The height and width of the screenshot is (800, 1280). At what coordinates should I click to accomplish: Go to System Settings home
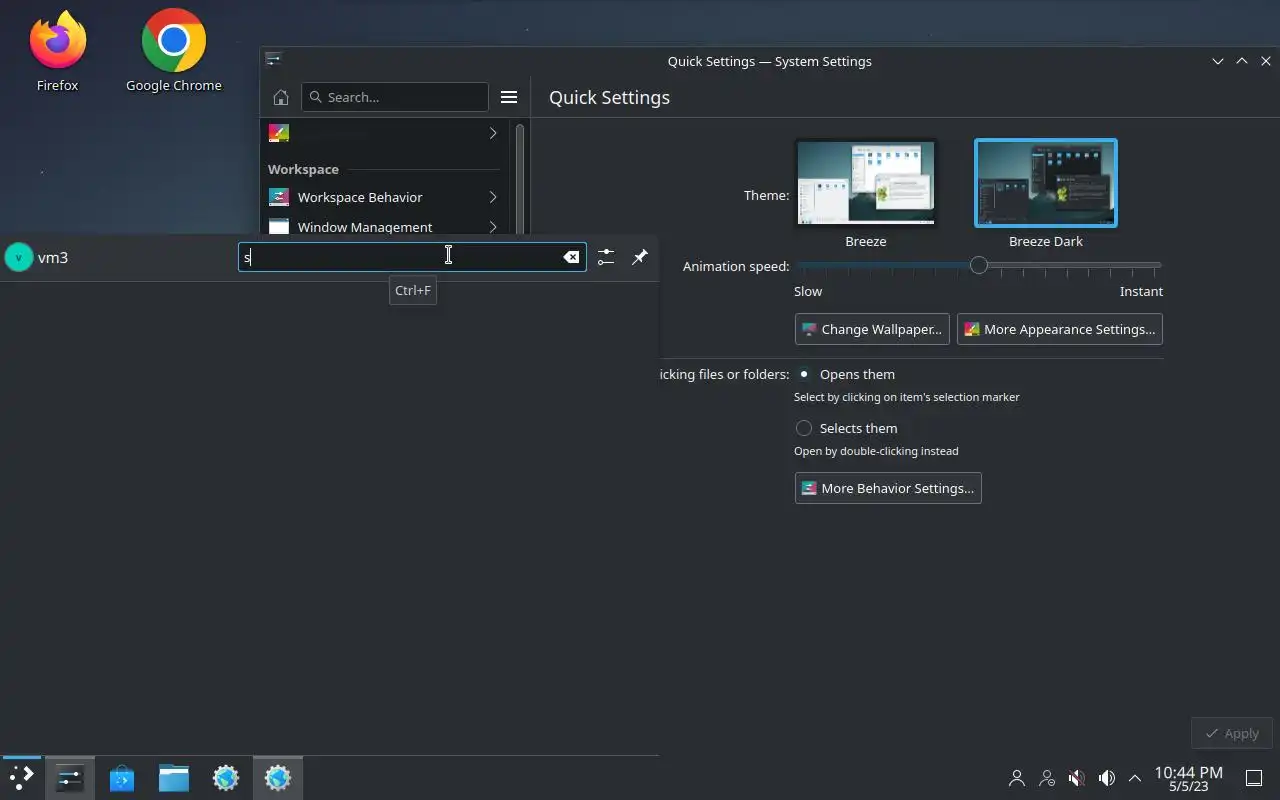coord(281,97)
